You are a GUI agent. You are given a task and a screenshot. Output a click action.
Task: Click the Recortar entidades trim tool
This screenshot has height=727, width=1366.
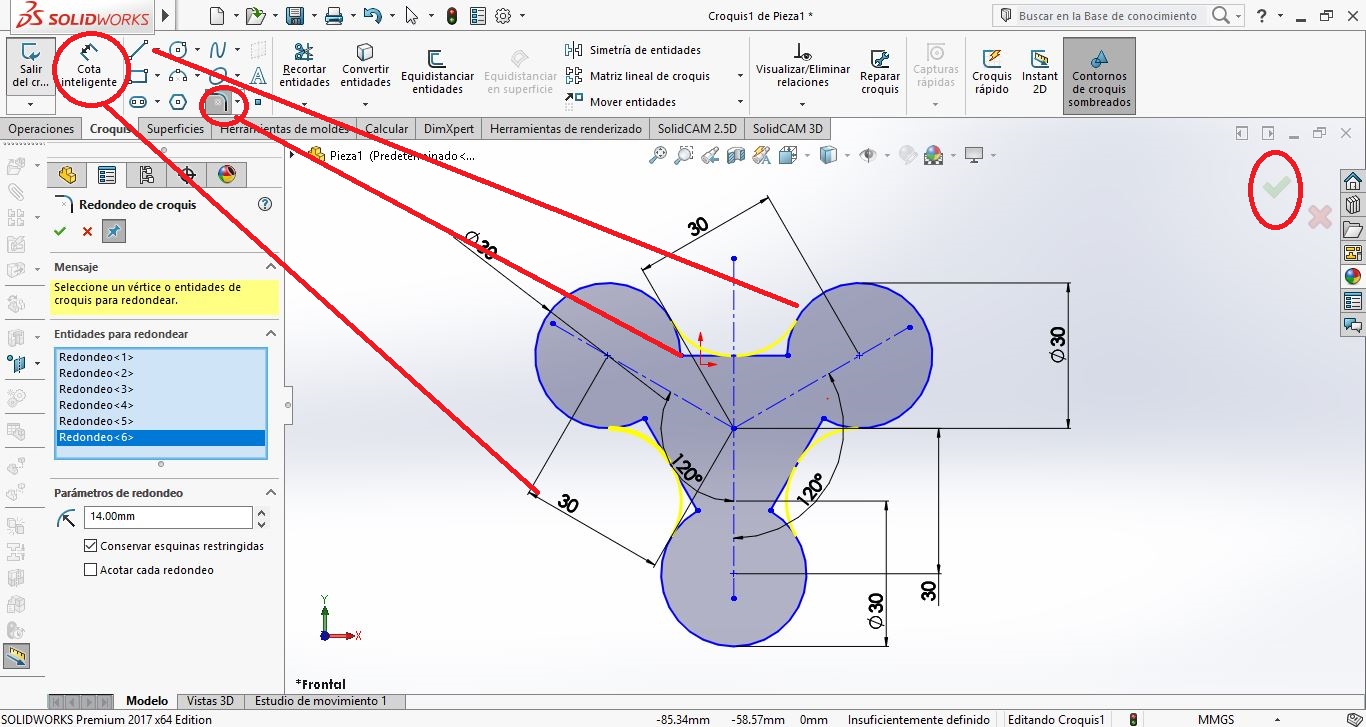(x=304, y=66)
